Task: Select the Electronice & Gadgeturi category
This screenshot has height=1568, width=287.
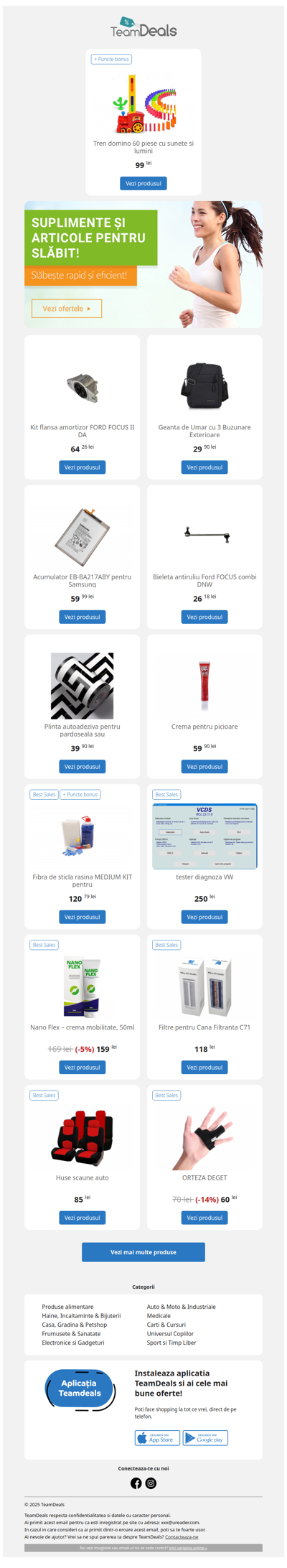Action: 73,1343
